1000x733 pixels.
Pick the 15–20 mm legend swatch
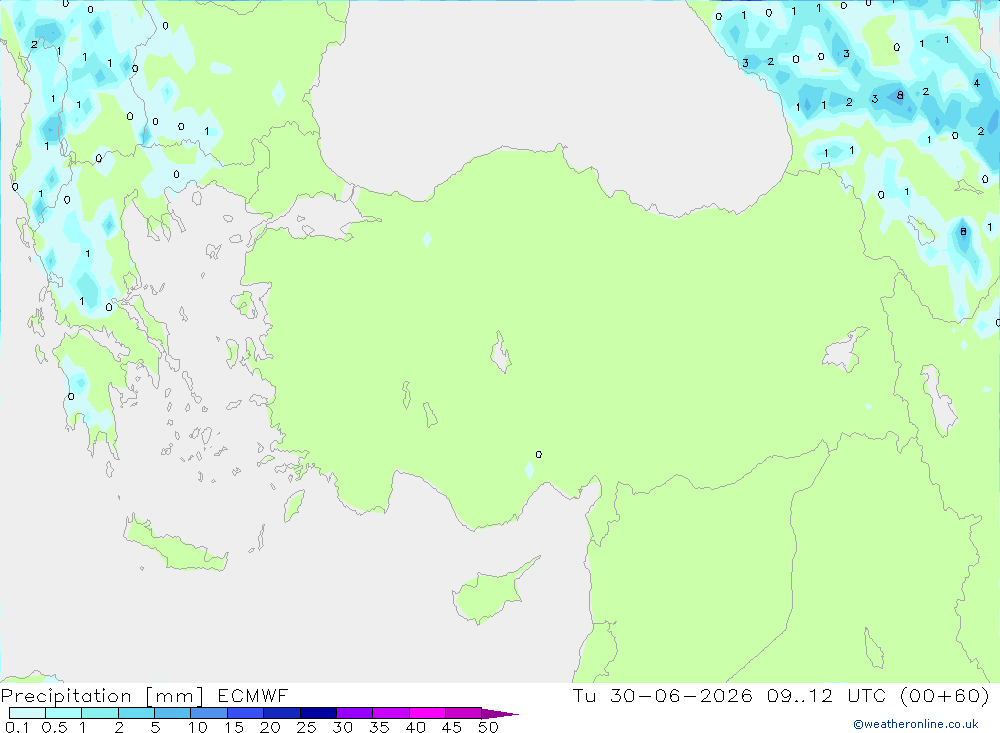[246, 713]
